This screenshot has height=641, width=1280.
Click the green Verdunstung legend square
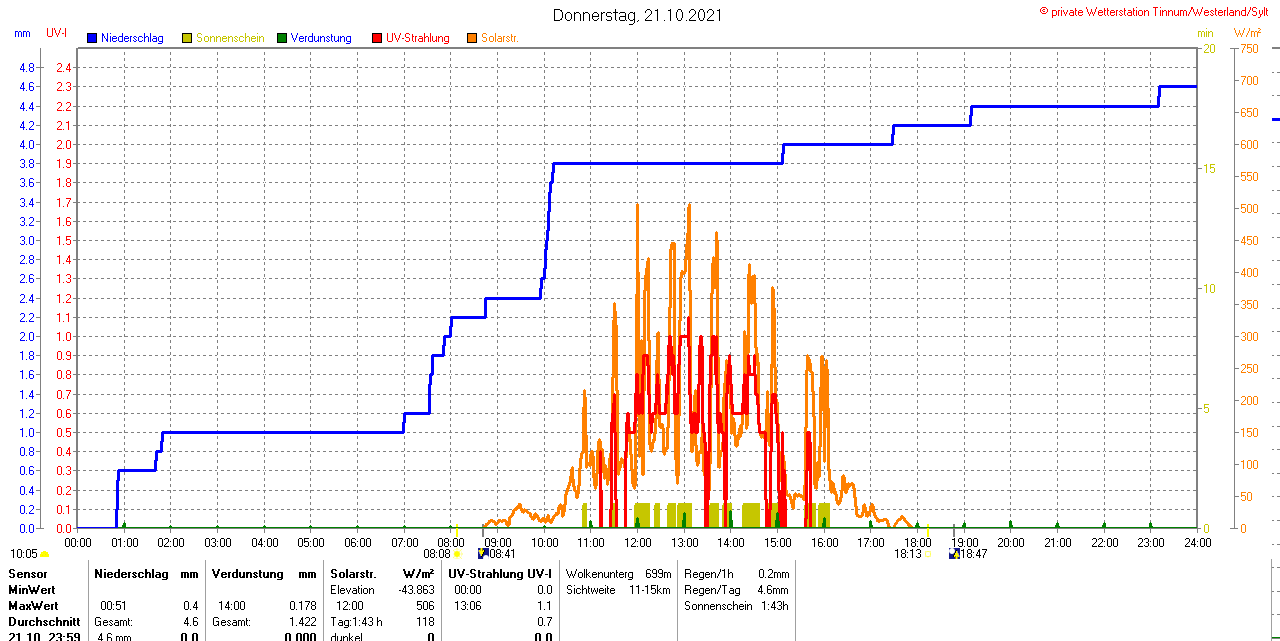[282, 38]
